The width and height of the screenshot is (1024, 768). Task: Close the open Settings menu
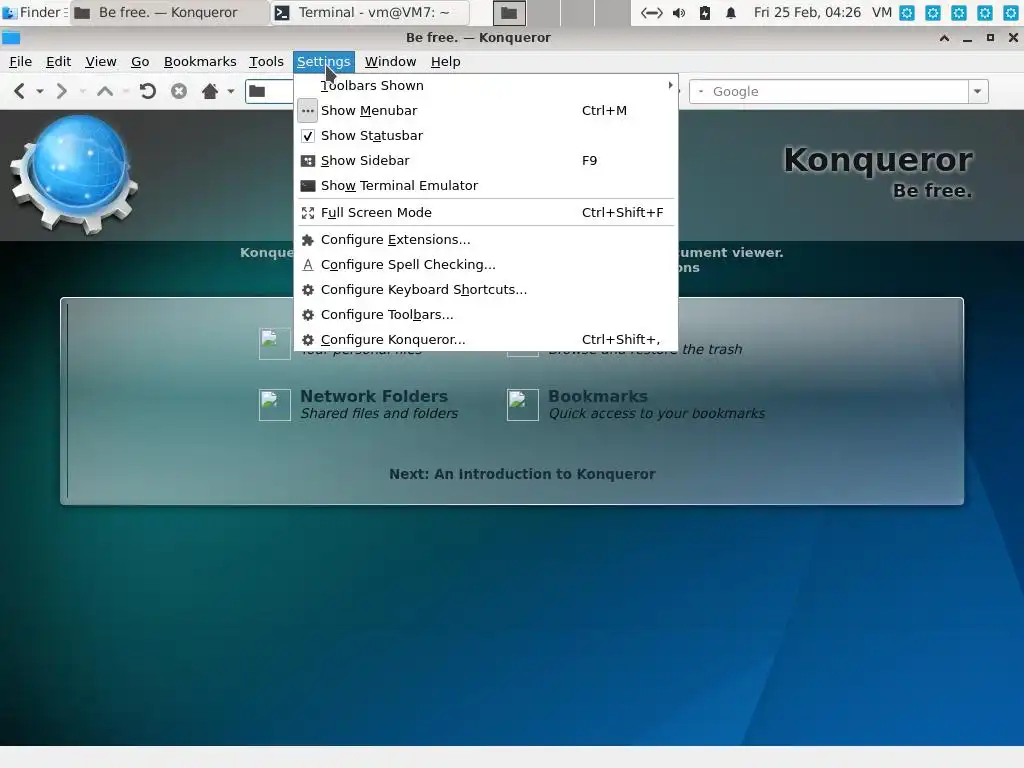point(324,61)
